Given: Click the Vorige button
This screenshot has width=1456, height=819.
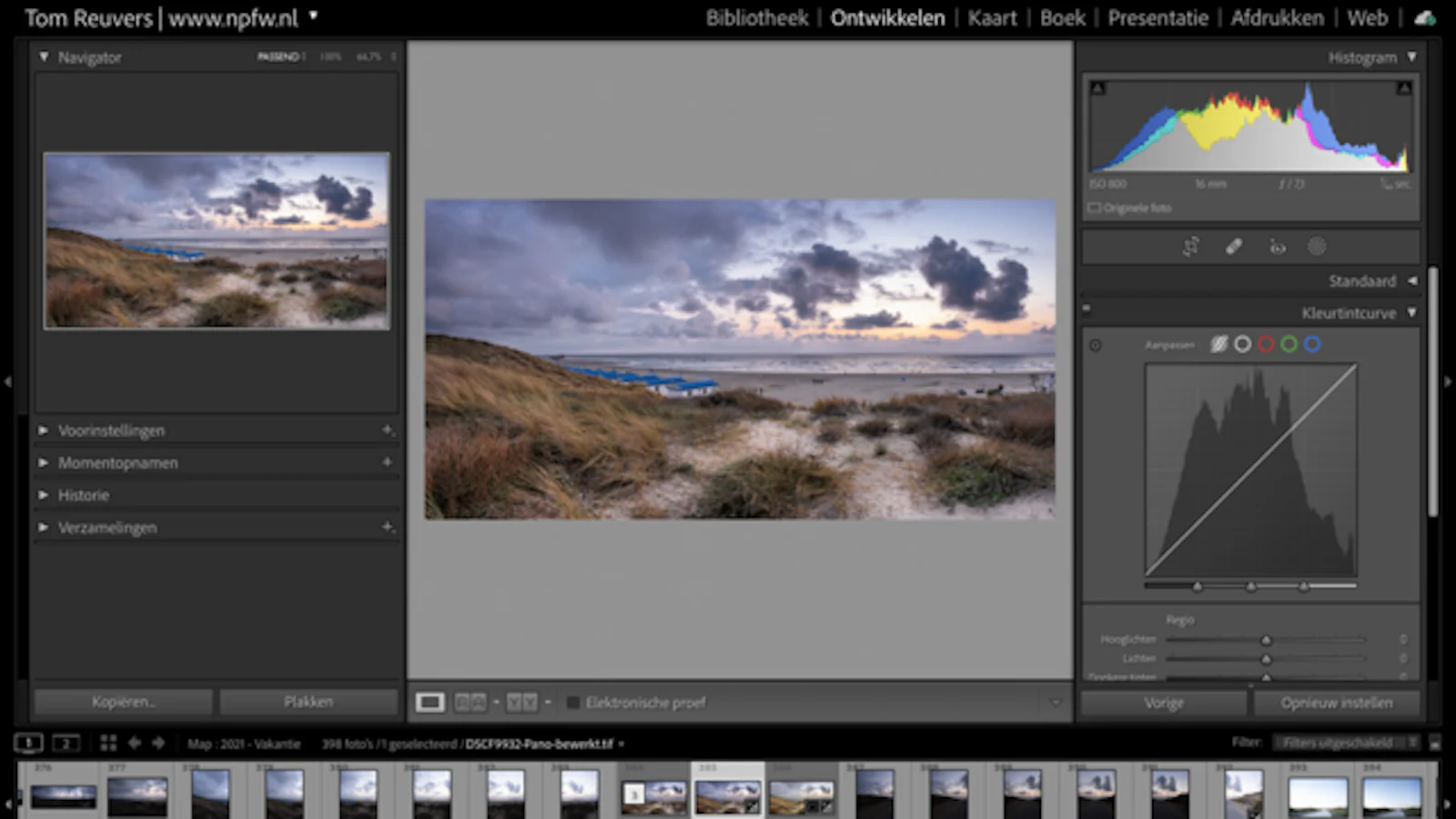Looking at the screenshot, I should click(1164, 703).
